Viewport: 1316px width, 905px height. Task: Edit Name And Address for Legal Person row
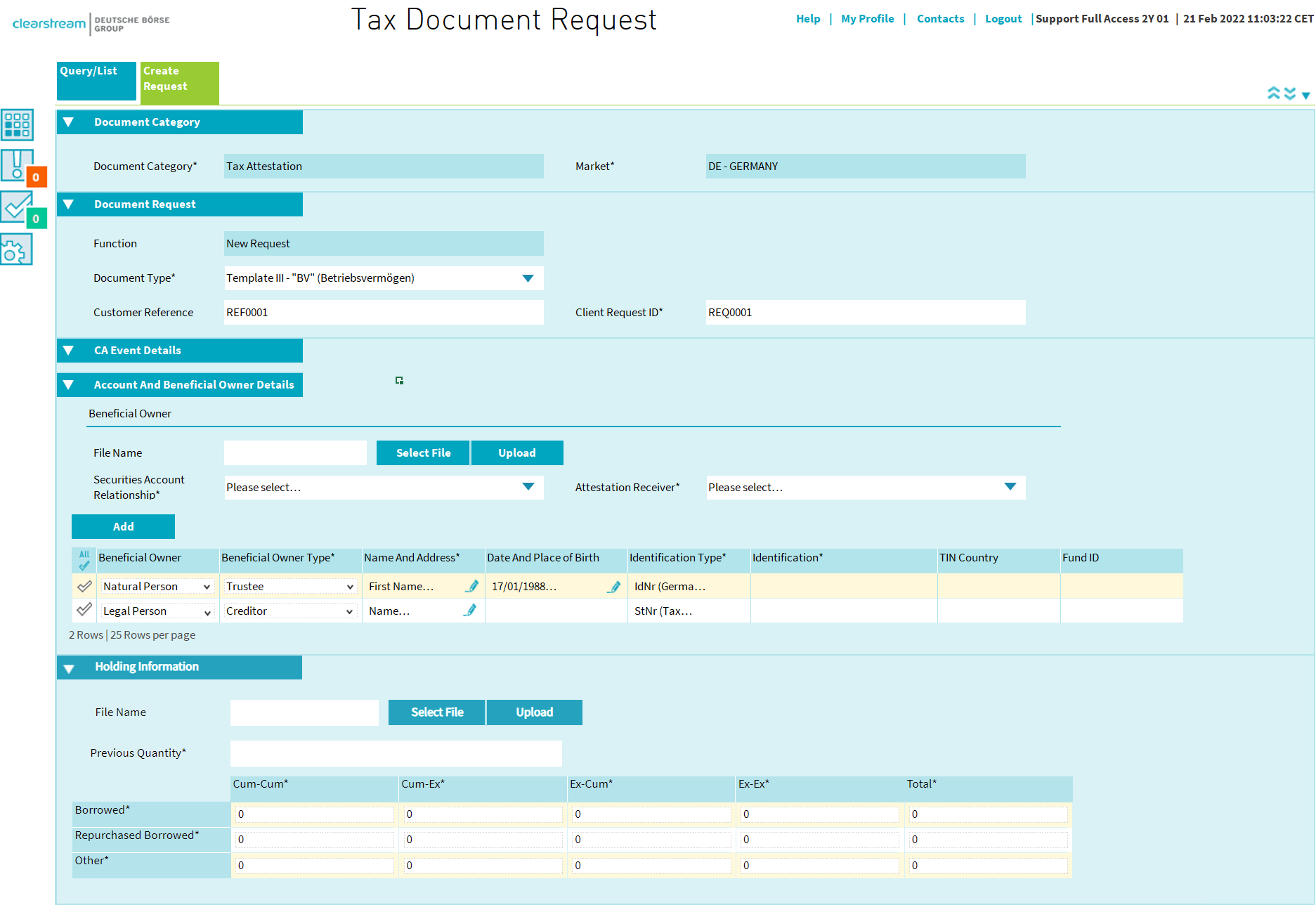tap(470, 611)
